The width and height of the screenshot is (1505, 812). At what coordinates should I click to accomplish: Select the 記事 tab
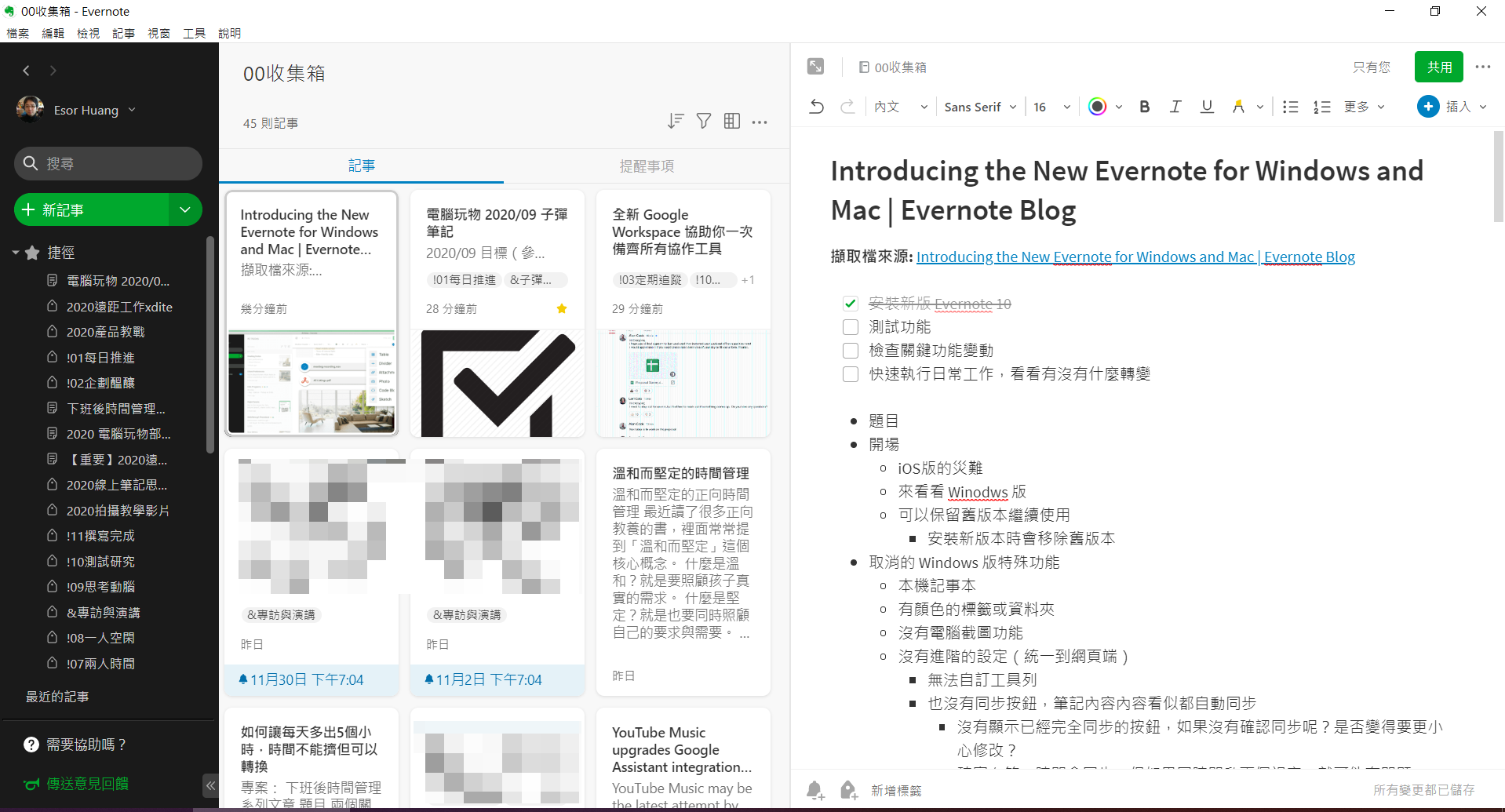(361, 166)
